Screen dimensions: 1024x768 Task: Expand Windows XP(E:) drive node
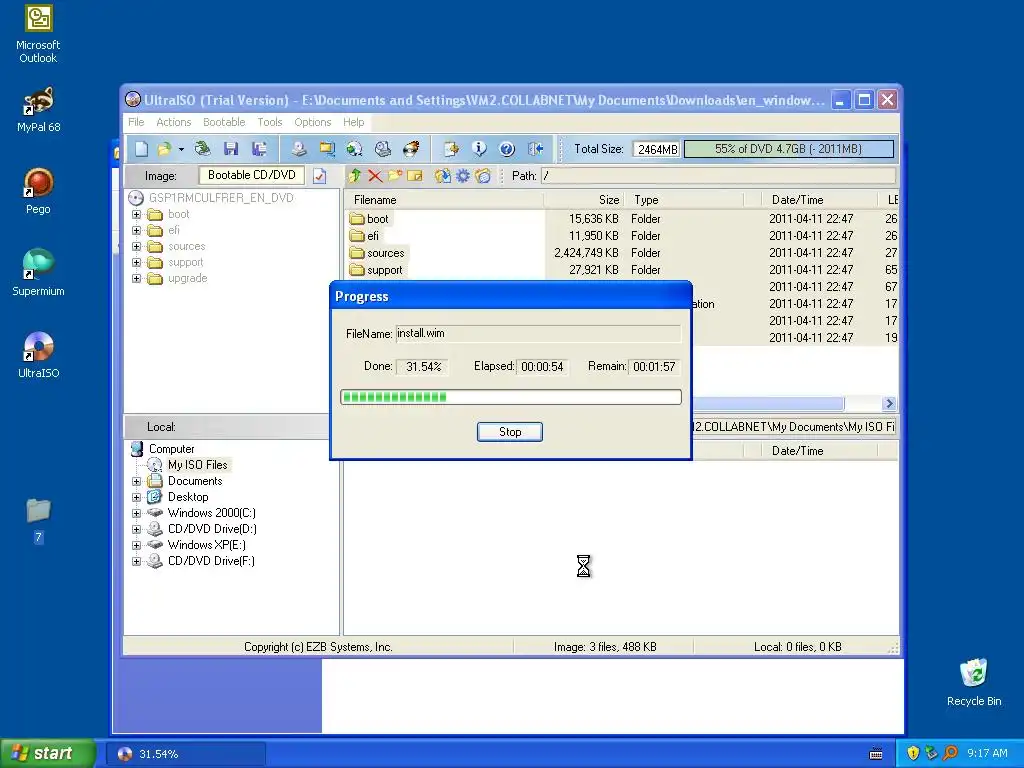point(136,545)
